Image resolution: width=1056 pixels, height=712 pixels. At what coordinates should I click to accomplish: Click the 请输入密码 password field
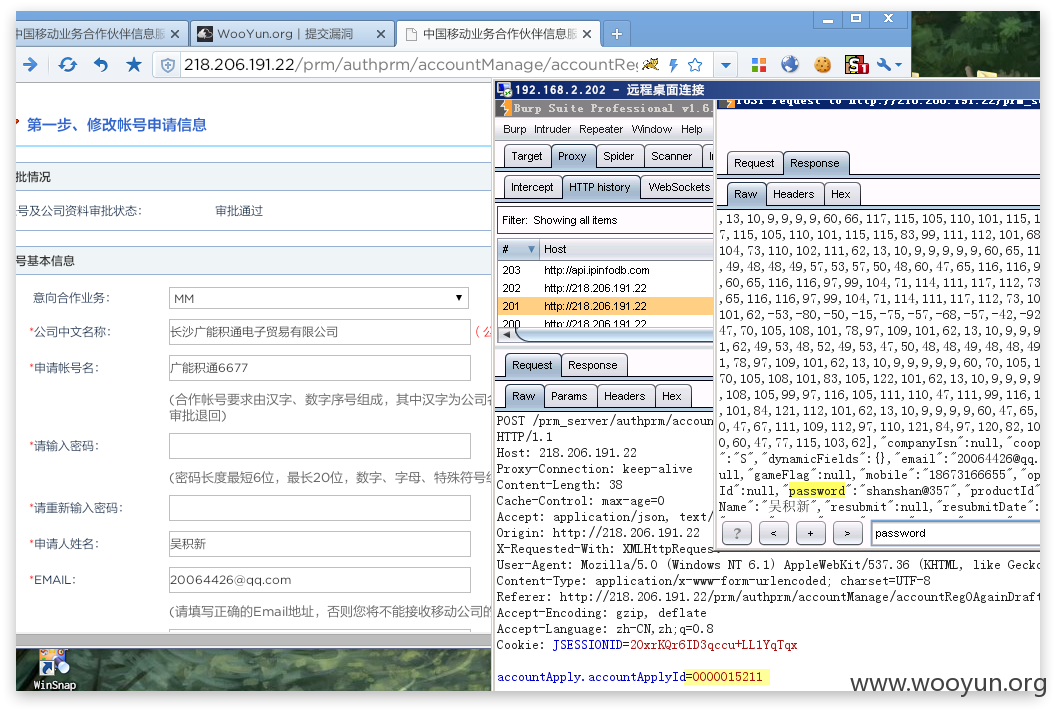tap(319, 446)
